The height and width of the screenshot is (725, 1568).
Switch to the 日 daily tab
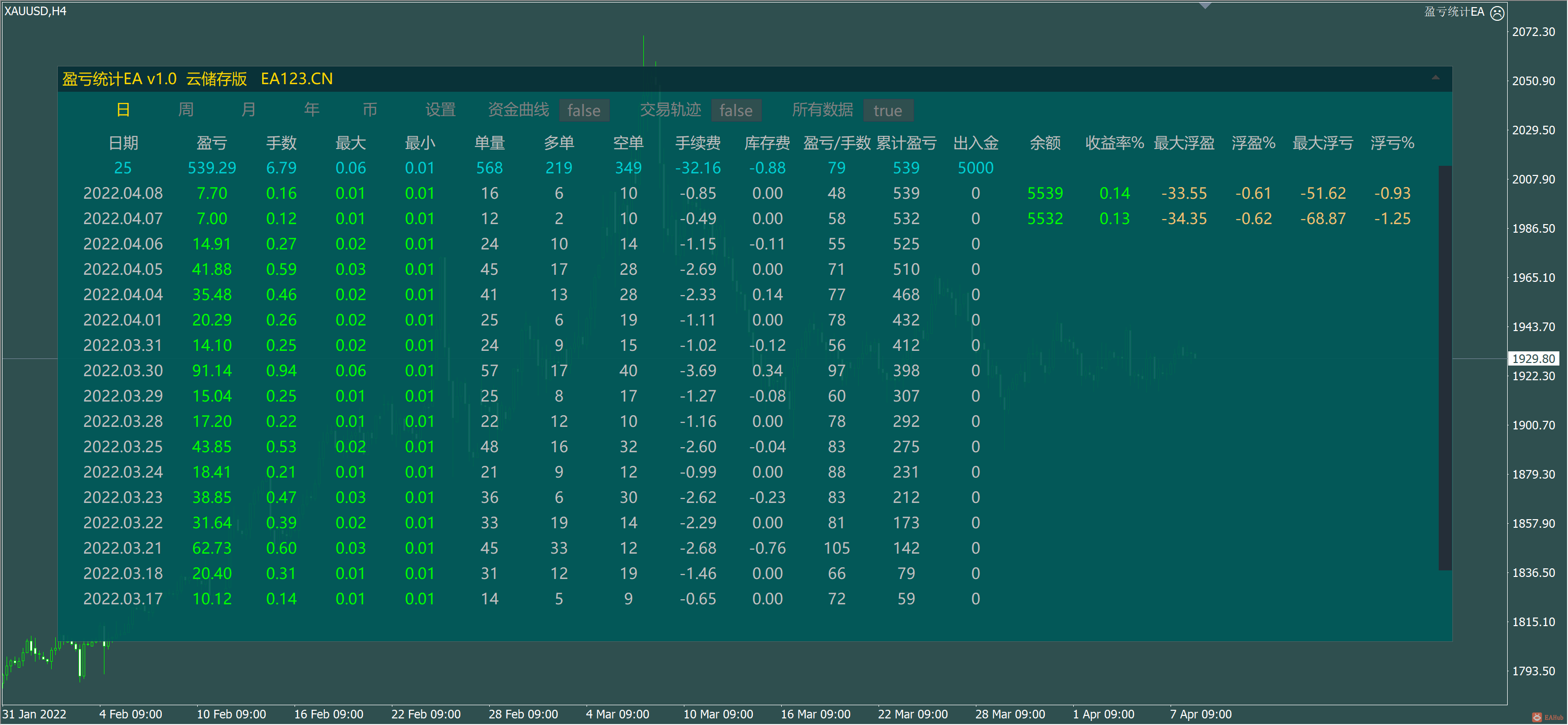click(123, 110)
